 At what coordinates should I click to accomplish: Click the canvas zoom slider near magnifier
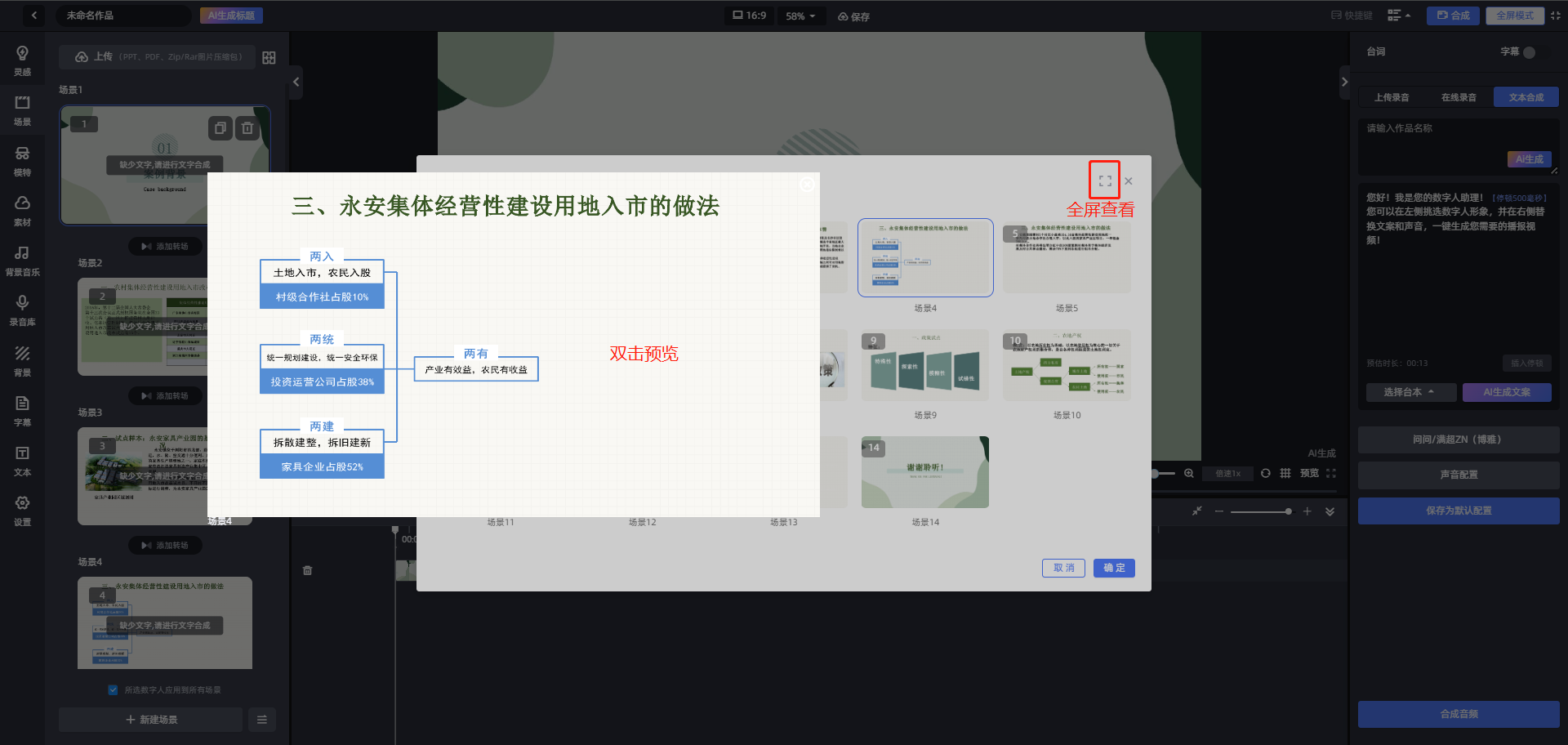(1164, 473)
